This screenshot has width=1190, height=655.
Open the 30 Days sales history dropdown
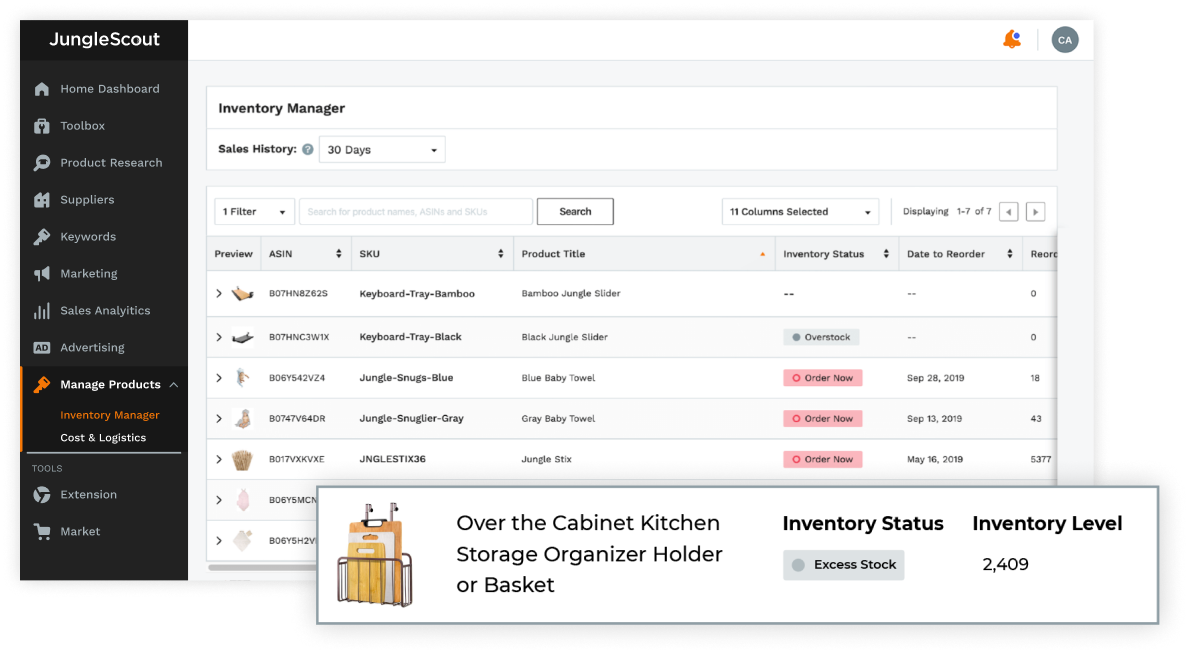(382, 150)
